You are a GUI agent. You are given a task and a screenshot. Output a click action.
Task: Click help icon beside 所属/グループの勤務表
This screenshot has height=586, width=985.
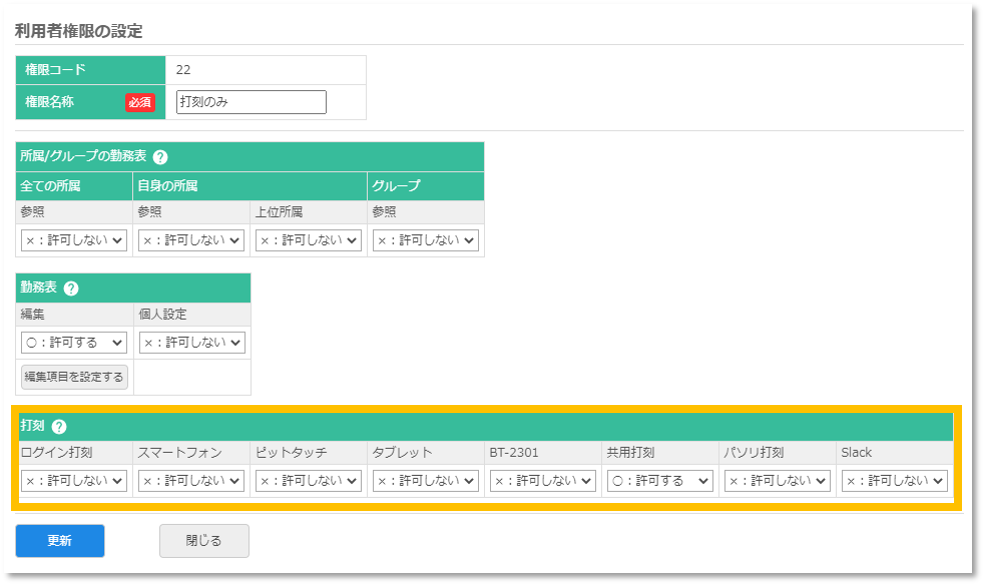[x=161, y=157]
